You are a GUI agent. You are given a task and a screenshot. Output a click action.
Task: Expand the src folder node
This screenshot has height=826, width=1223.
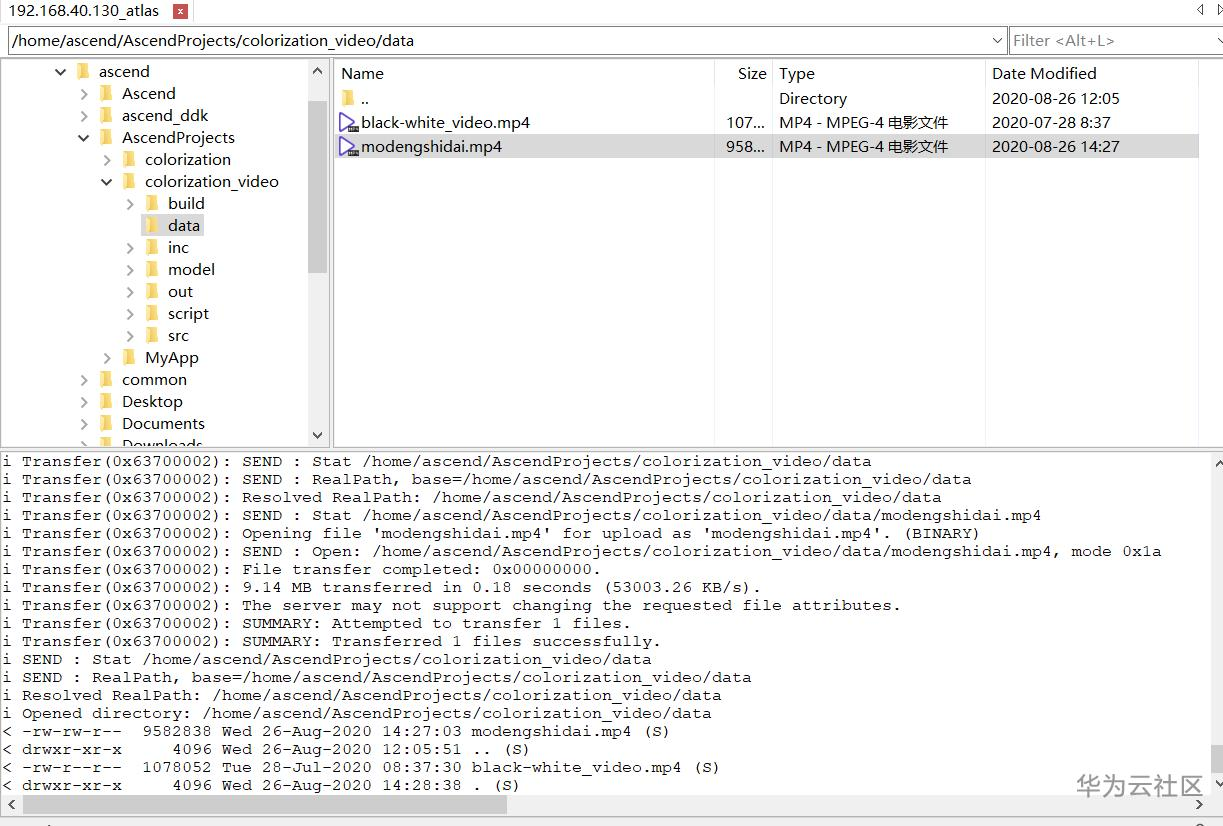[130, 336]
